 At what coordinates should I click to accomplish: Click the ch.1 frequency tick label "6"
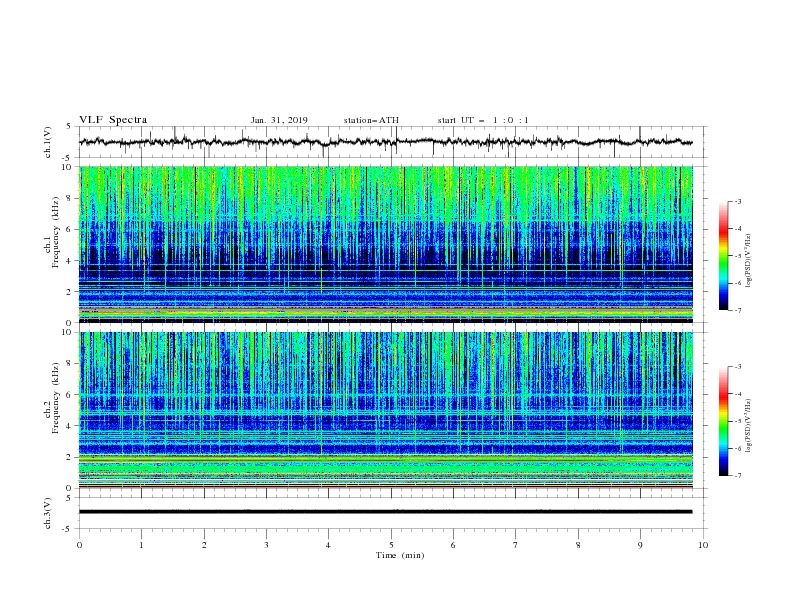tap(71, 229)
